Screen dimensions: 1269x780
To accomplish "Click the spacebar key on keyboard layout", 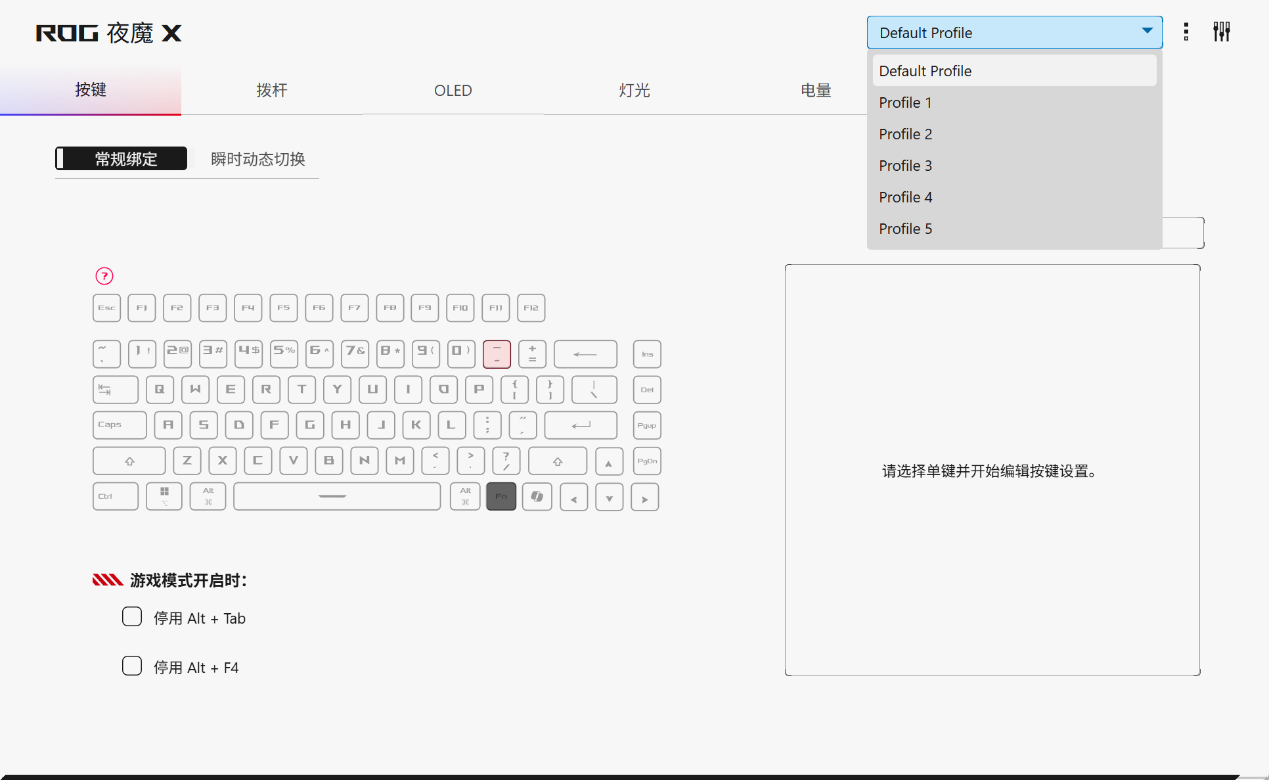I will (x=337, y=497).
